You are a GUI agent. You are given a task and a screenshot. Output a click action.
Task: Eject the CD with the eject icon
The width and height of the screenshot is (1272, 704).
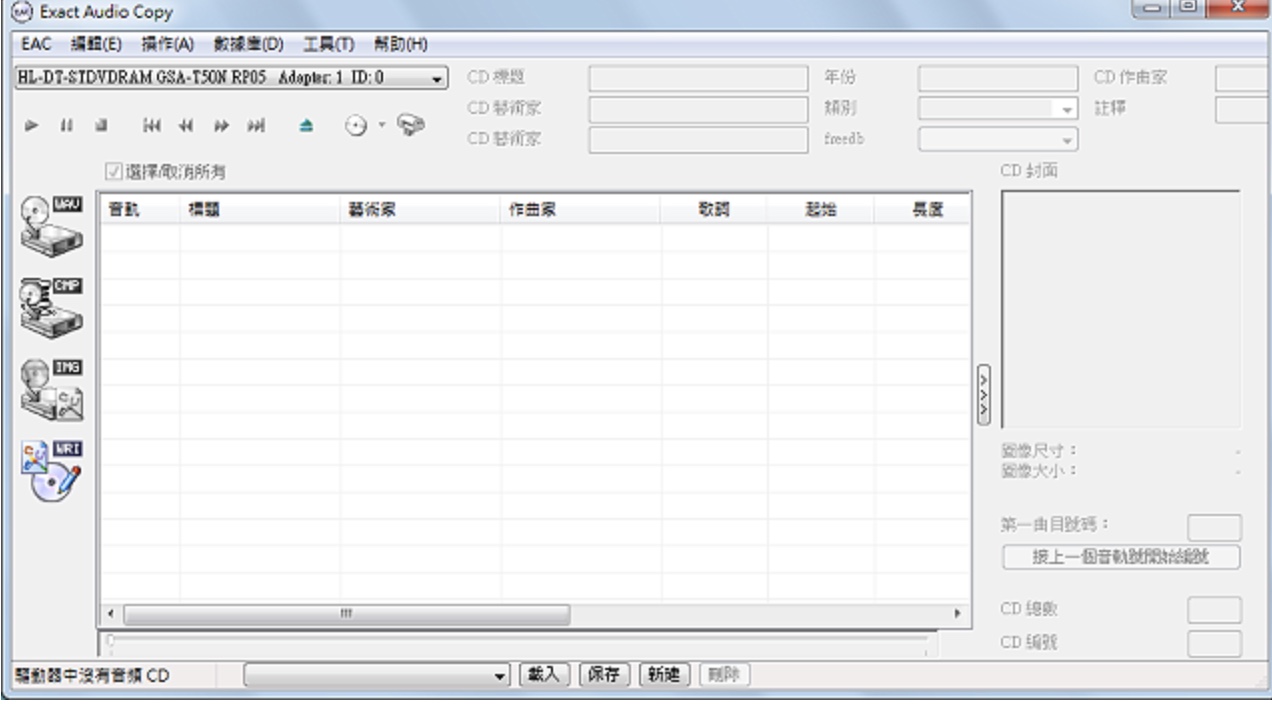[x=307, y=126]
